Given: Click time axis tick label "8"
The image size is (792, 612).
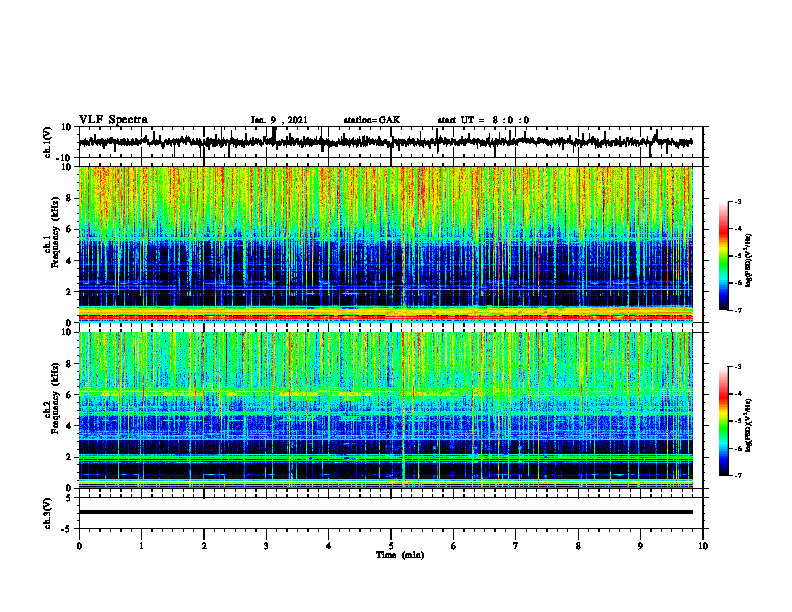Looking at the screenshot, I should point(578,546).
